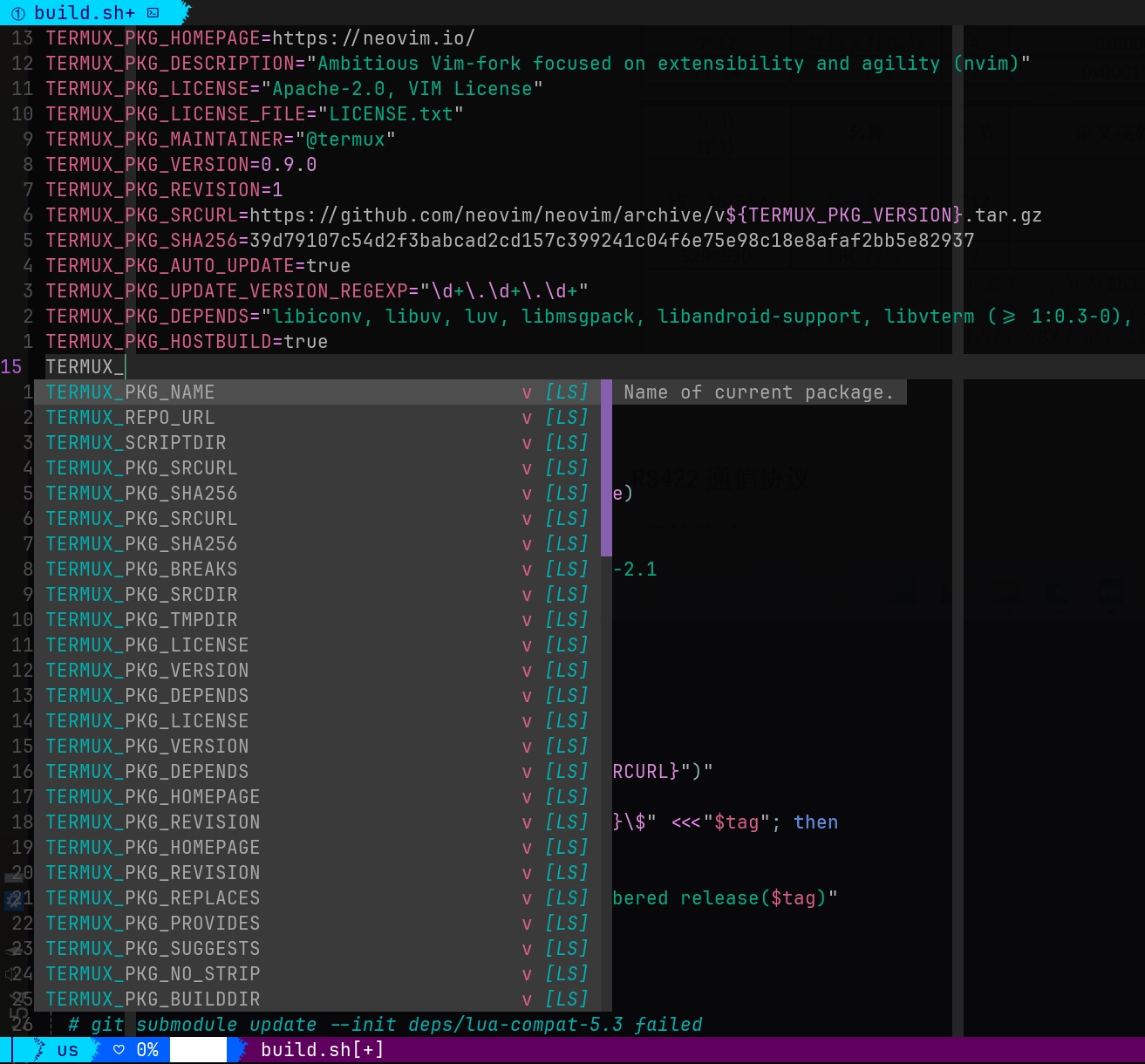Click the heart icon in the status line
Image resolution: width=1145 pixels, height=1064 pixels.
pyautogui.click(x=119, y=1050)
